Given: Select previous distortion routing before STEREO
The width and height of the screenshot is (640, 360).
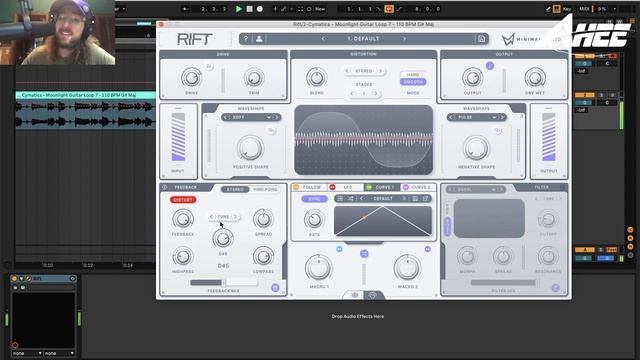Looking at the screenshot, I should pyautogui.click(x=347, y=71).
